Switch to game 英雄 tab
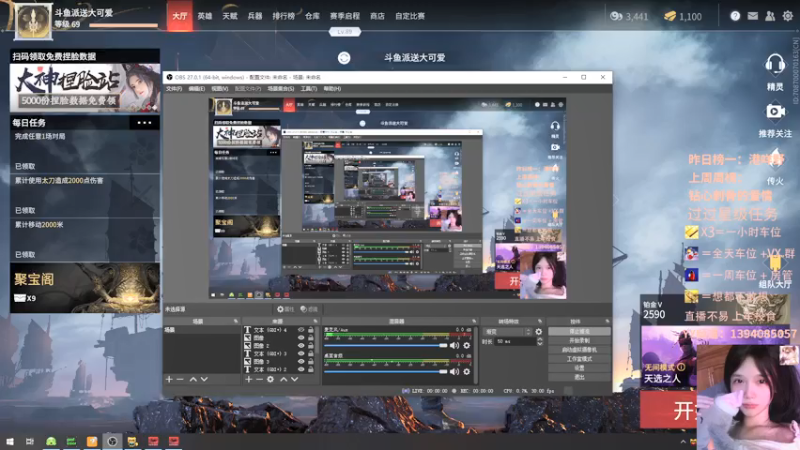 point(205,16)
